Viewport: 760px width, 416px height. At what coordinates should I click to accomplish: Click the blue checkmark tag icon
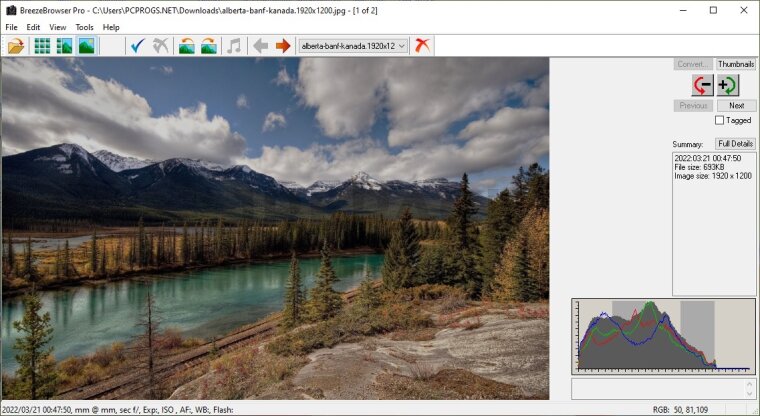(138, 46)
